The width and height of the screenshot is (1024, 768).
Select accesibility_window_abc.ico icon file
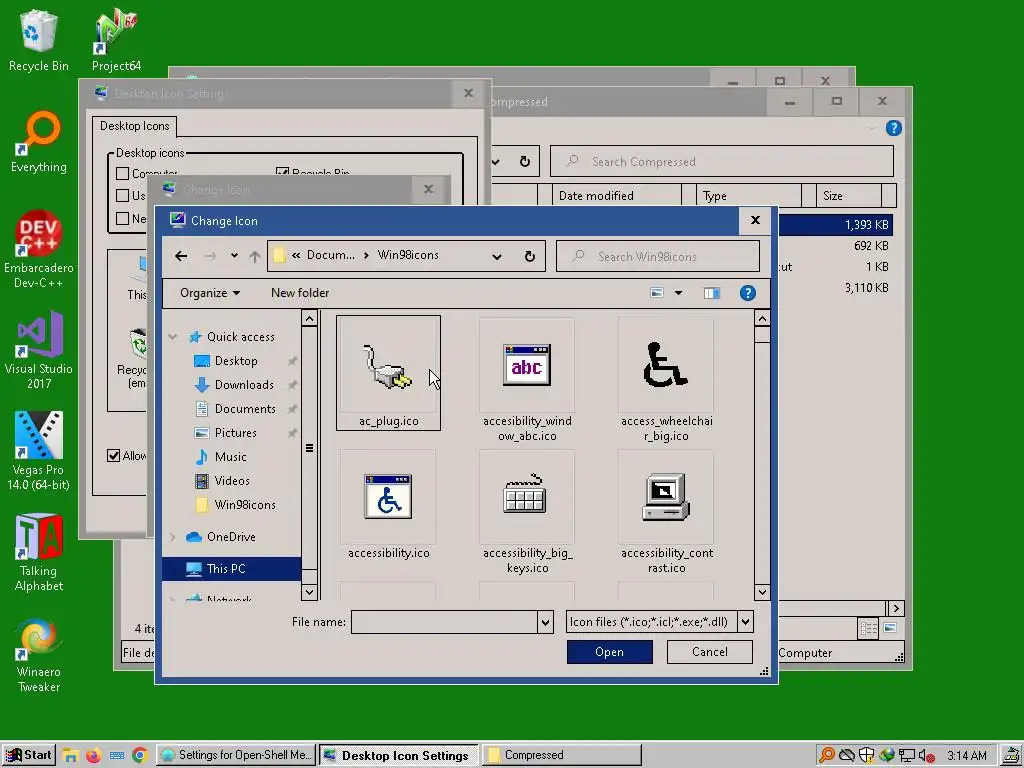coord(527,381)
